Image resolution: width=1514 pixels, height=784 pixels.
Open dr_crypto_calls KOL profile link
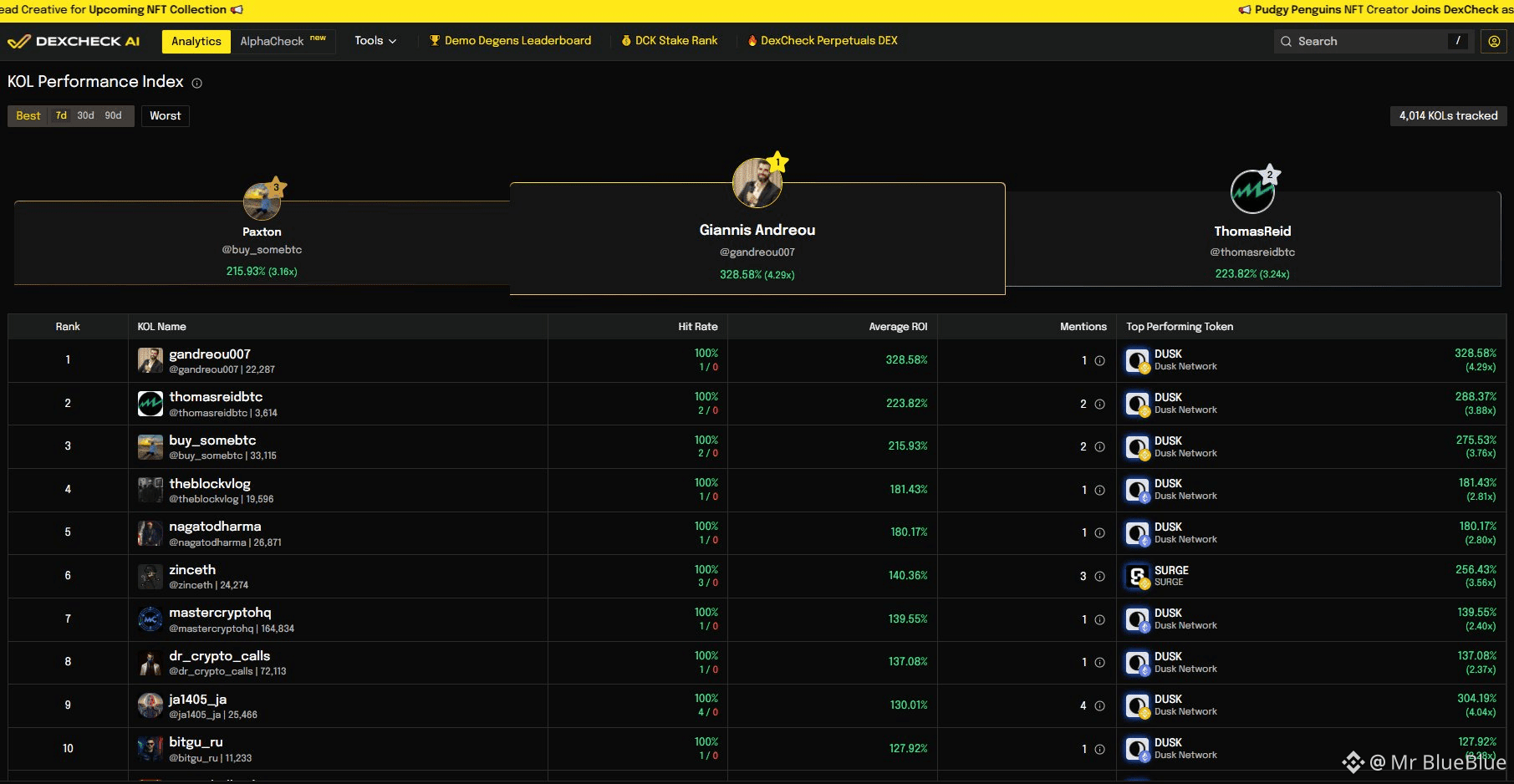pyautogui.click(x=220, y=656)
